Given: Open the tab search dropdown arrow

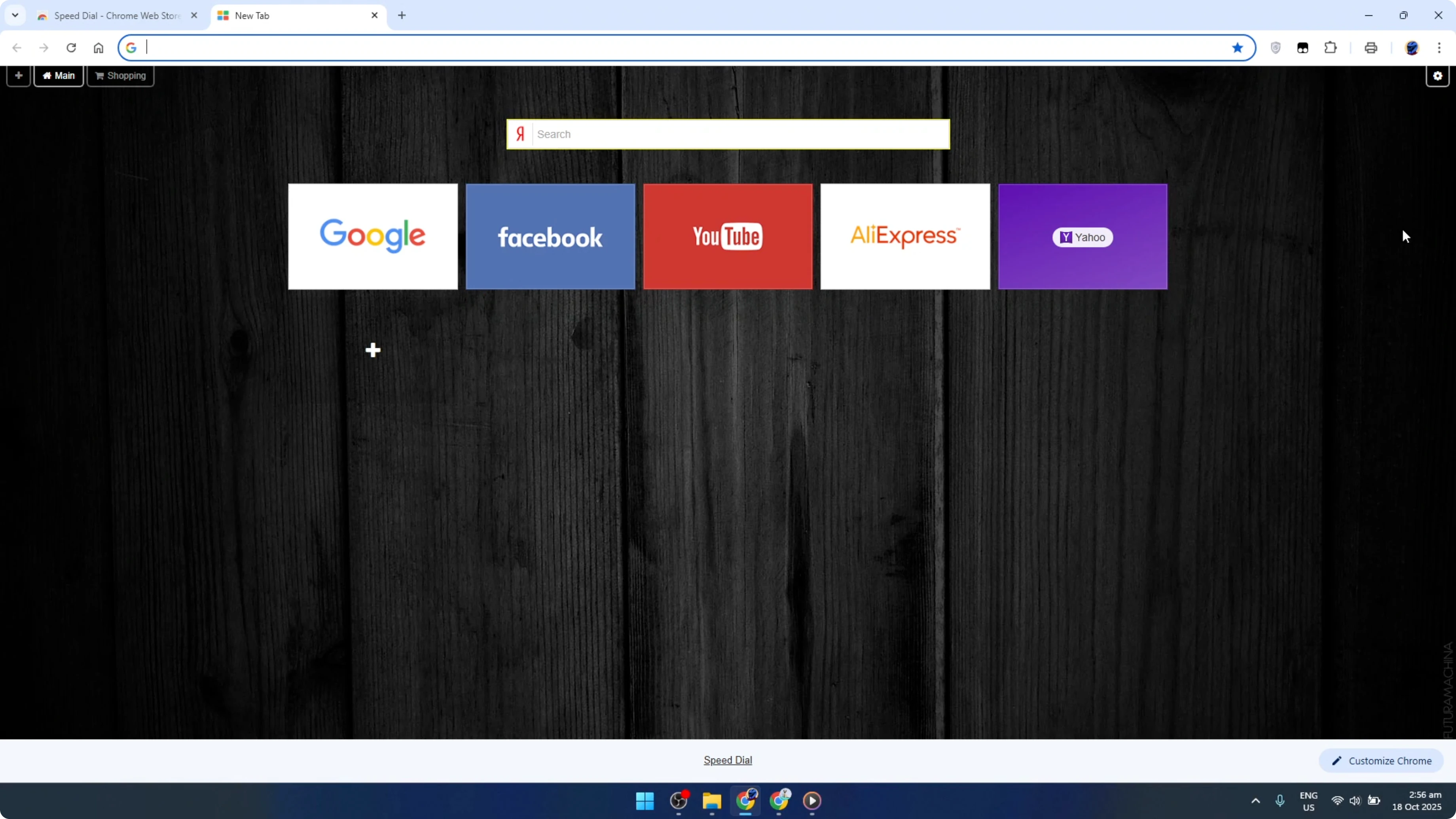Looking at the screenshot, I should [15, 15].
